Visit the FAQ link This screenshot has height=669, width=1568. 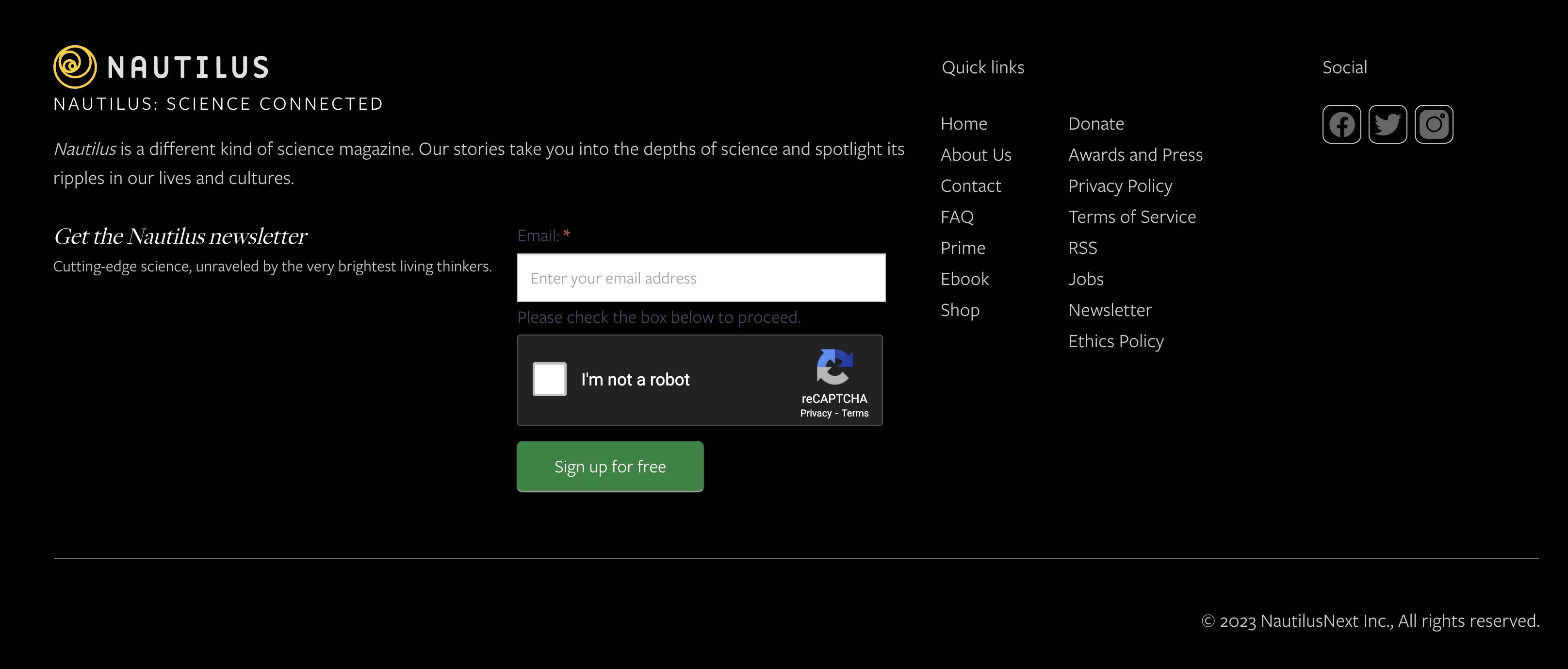tap(957, 217)
